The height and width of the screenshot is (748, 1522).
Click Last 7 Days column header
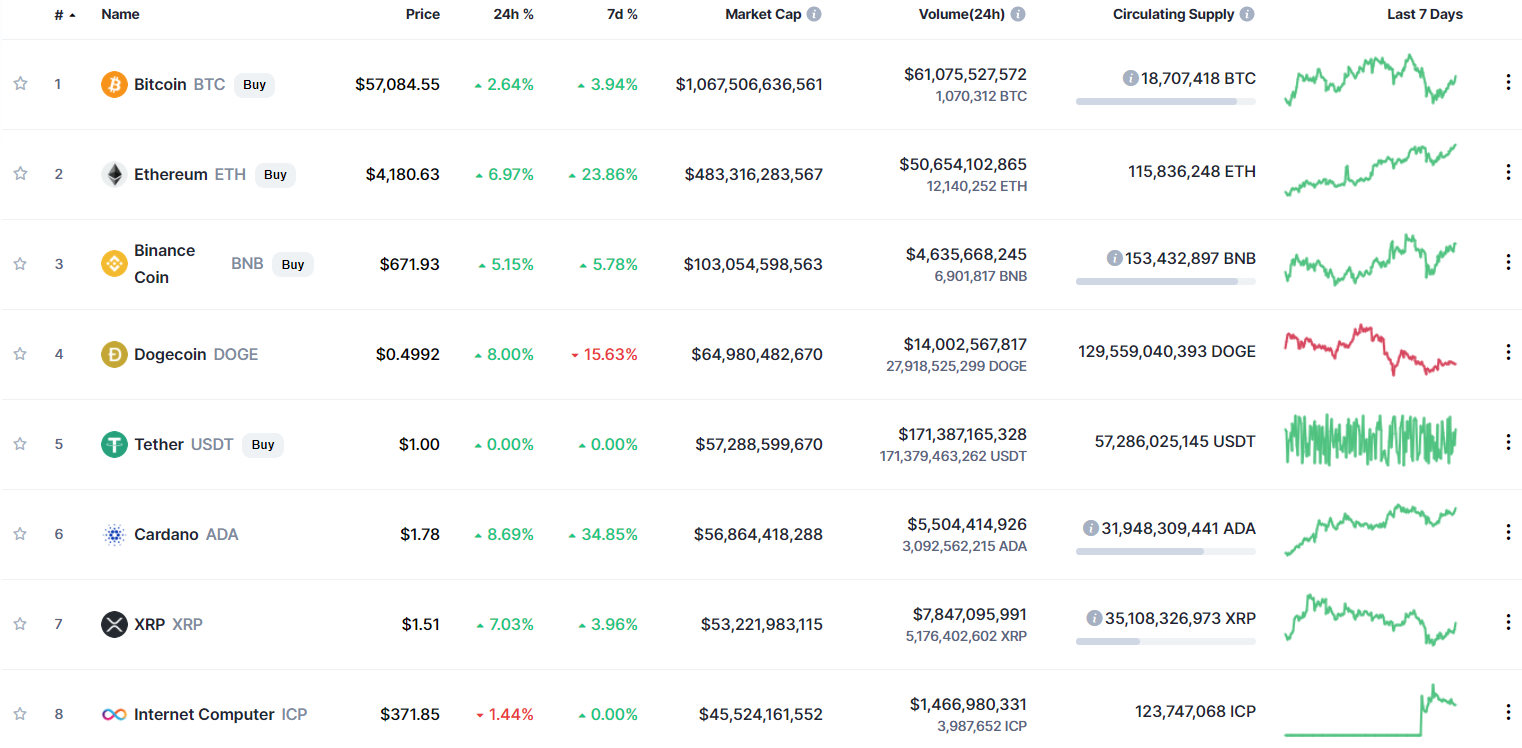[x=1425, y=15]
